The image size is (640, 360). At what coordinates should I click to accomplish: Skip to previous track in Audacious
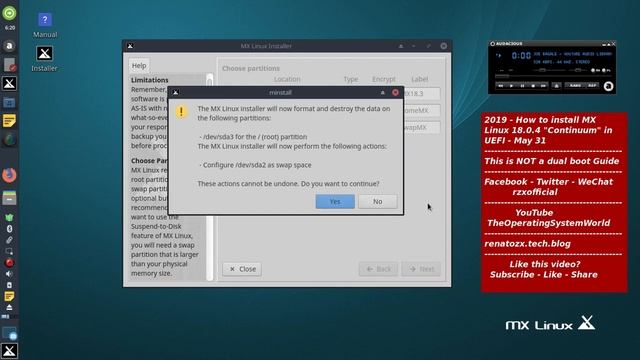click(x=501, y=86)
